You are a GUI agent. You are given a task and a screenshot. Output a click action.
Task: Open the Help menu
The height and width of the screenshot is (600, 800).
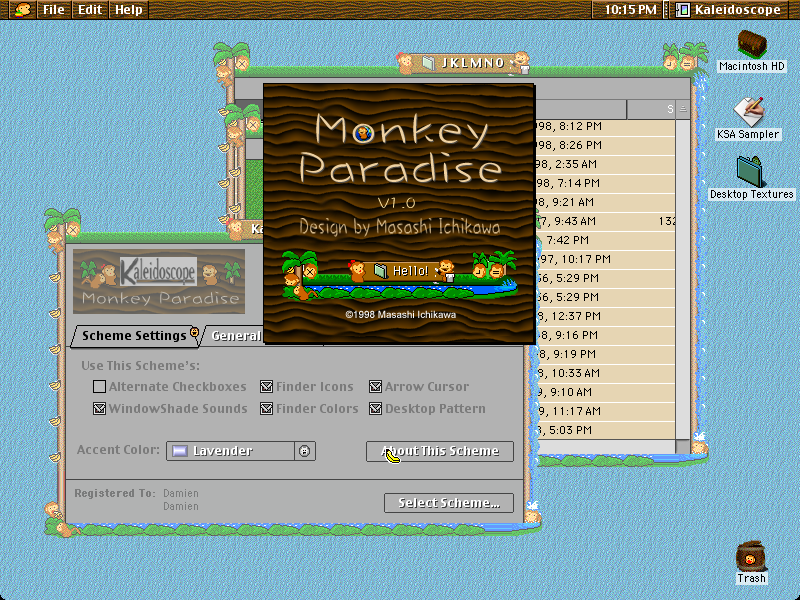pyautogui.click(x=129, y=10)
